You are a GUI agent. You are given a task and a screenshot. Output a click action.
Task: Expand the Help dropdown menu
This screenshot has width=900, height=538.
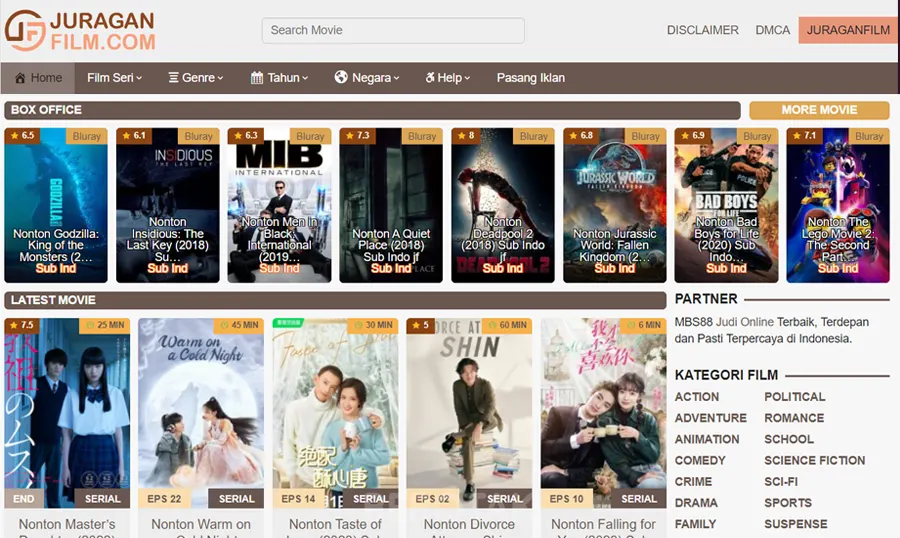[447, 78]
